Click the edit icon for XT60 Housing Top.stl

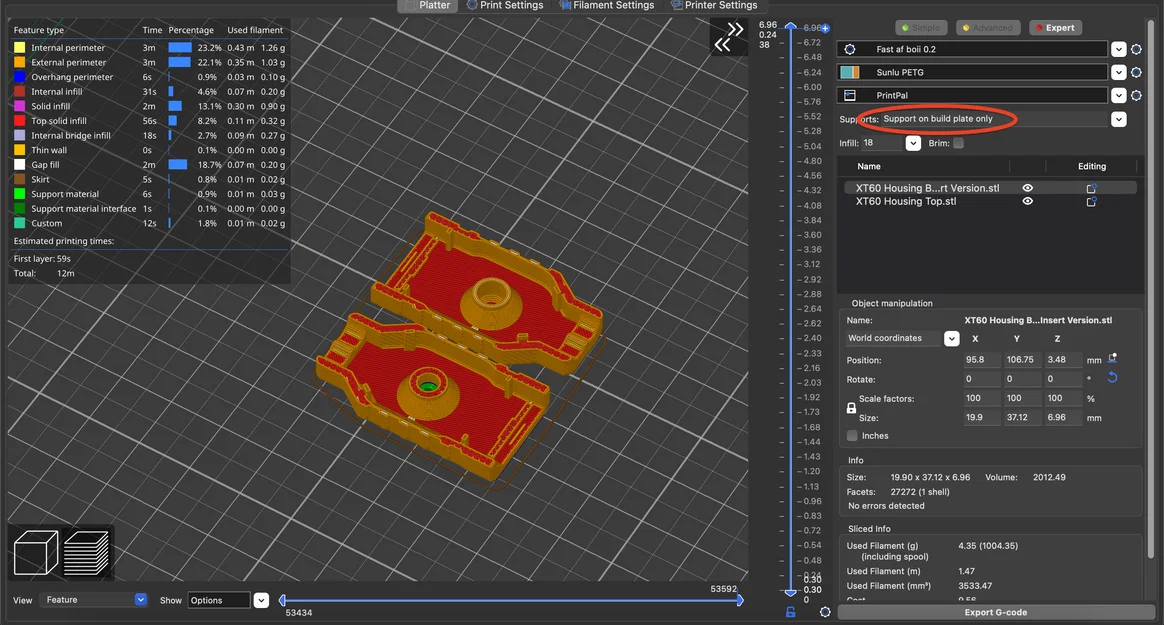coord(1092,201)
